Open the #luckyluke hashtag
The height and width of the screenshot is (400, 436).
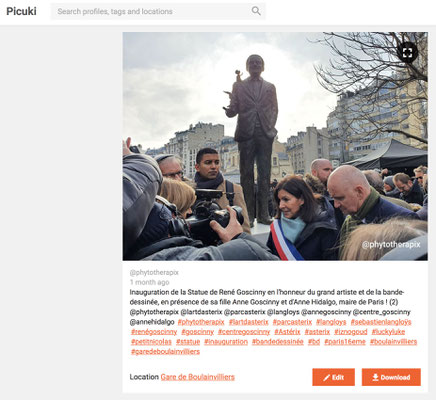pyautogui.click(x=388, y=332)
